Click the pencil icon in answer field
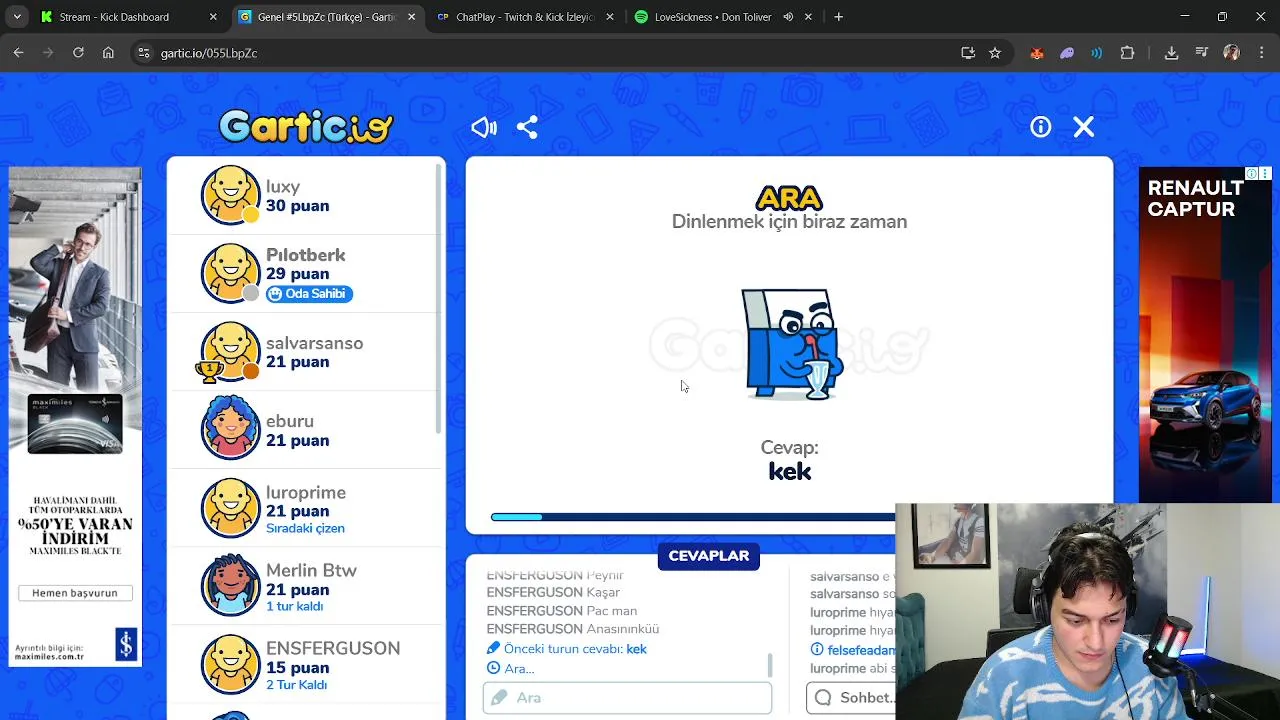This screenshot has width=1280, height=720. tap(500, 698)
